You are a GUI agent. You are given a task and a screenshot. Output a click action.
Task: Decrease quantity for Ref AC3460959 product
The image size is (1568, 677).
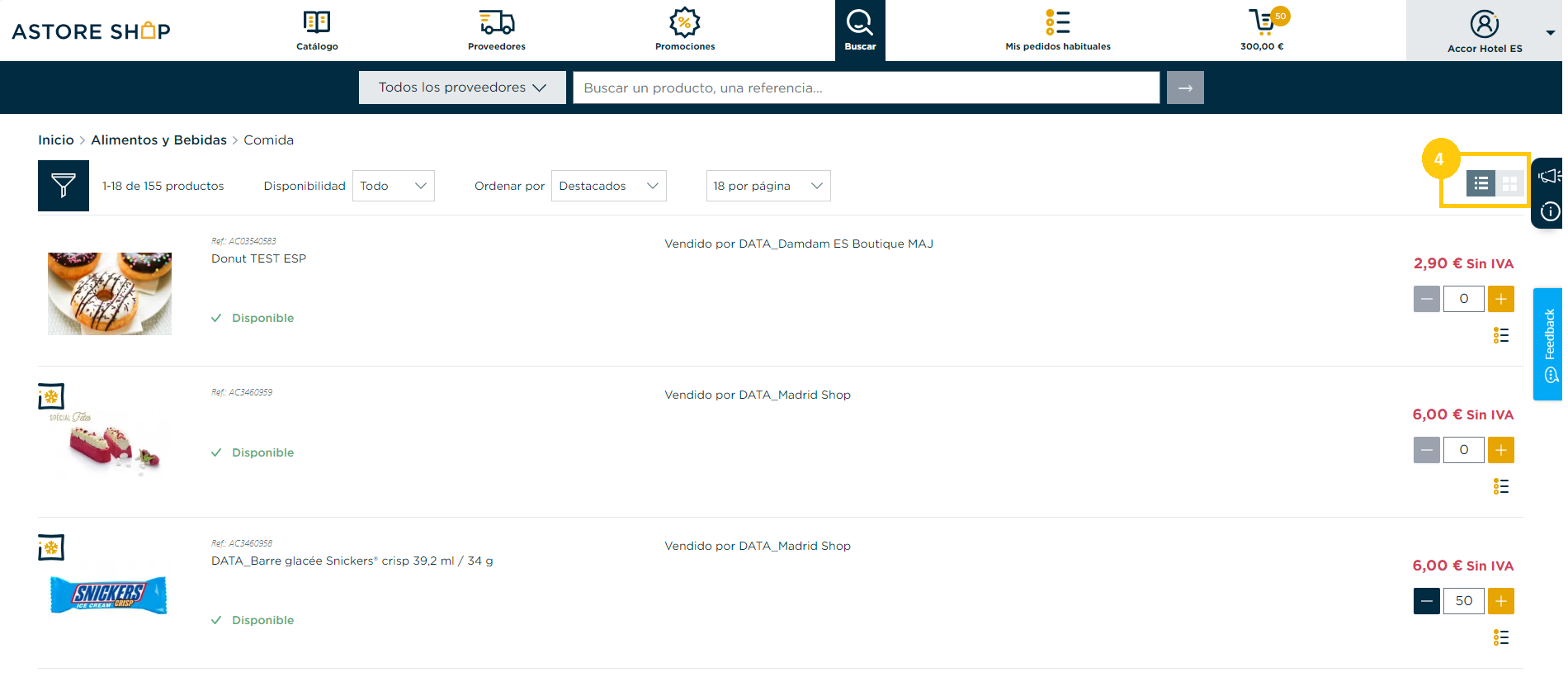[1426, 450]
